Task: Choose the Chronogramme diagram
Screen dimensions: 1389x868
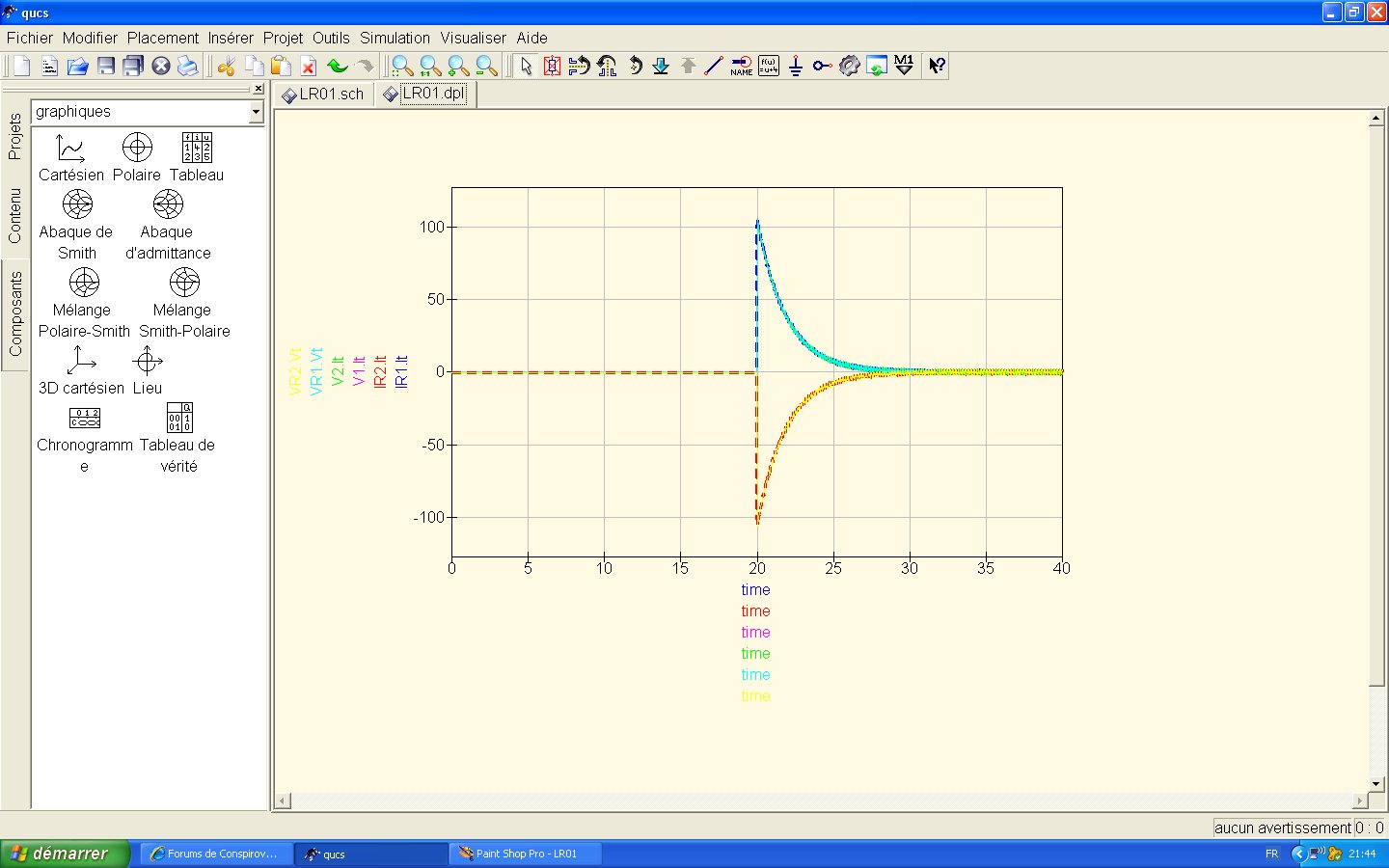Action: point(85,439)
